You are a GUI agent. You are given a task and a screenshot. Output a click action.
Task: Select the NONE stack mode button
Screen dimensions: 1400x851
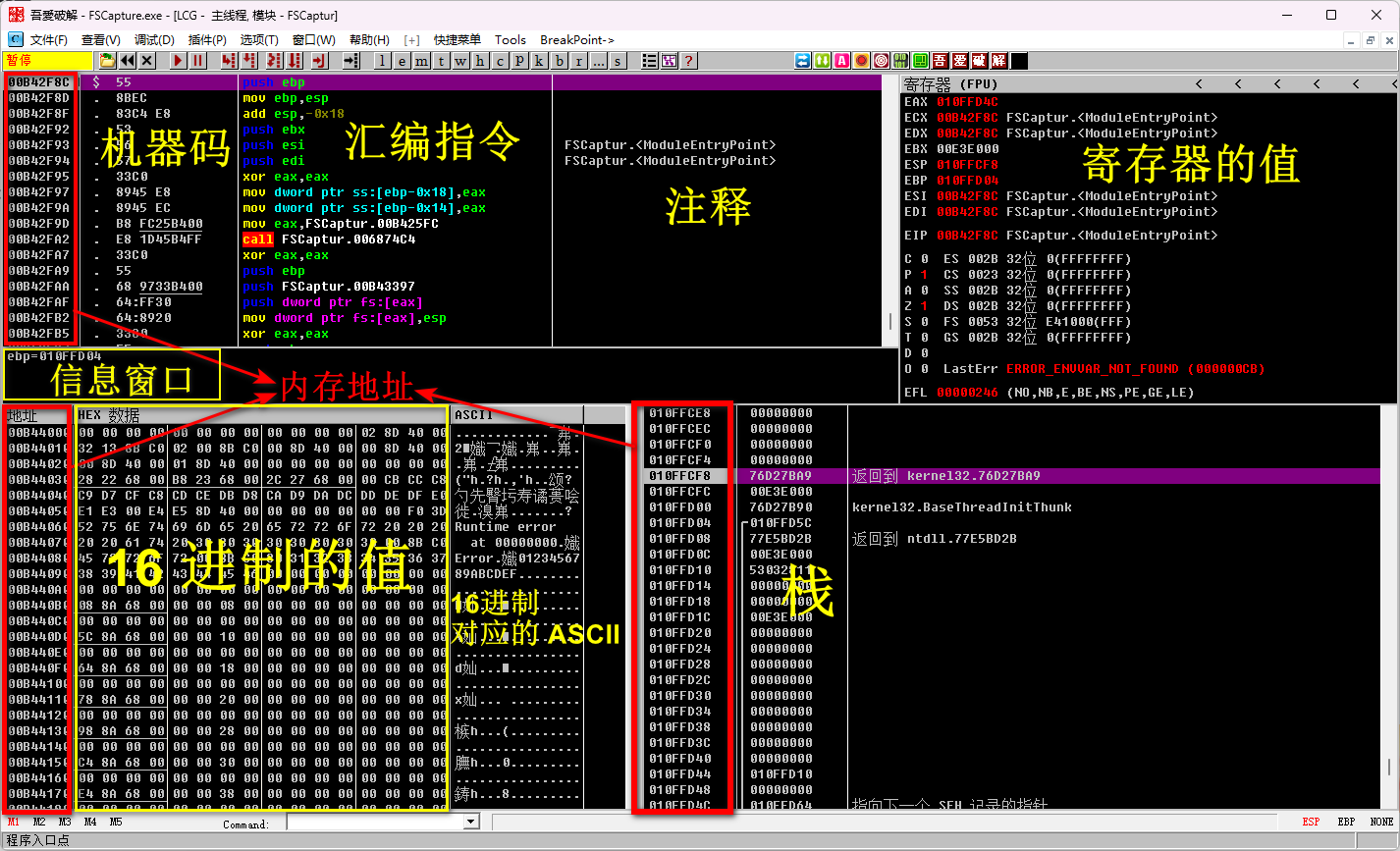tap(1381, 822)
